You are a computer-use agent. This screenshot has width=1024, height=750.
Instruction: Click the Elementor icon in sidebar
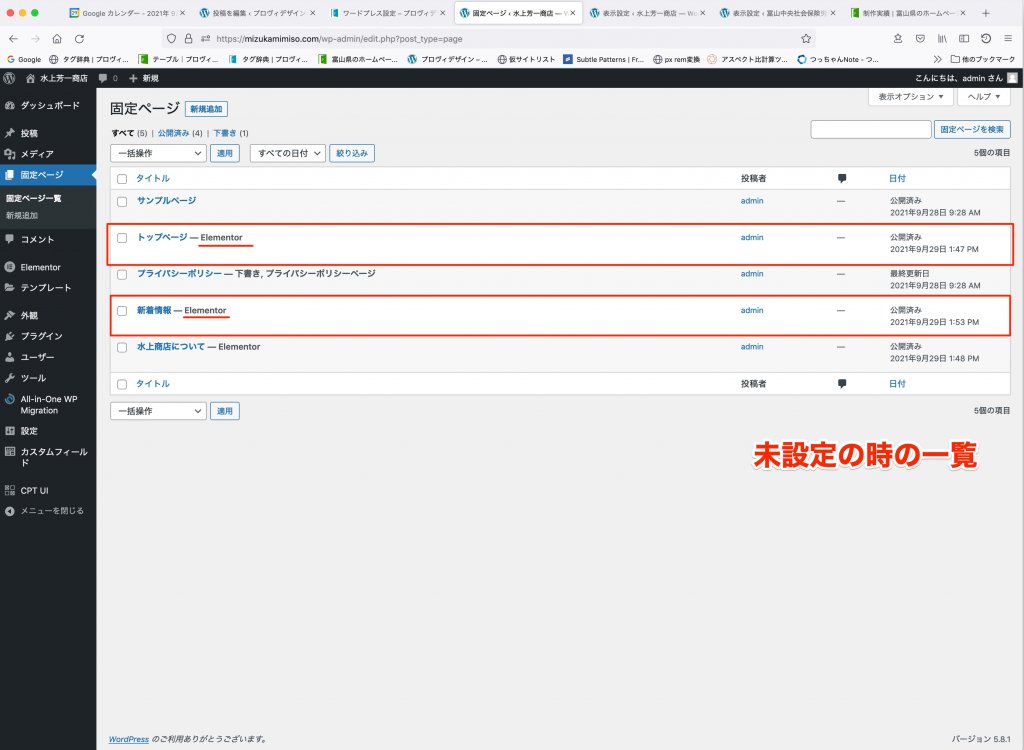point(10,267)
